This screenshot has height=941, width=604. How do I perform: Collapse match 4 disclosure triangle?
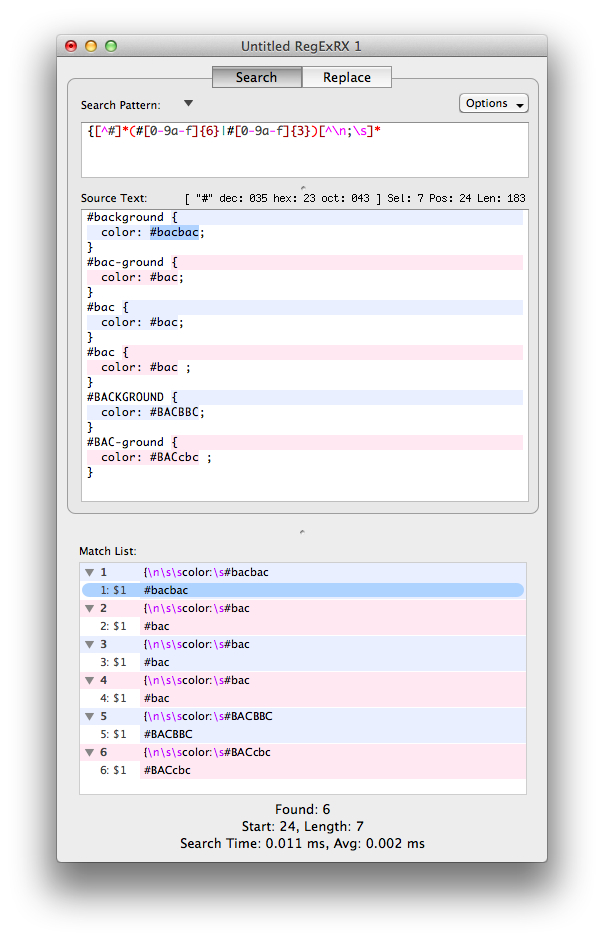point(89,681)
